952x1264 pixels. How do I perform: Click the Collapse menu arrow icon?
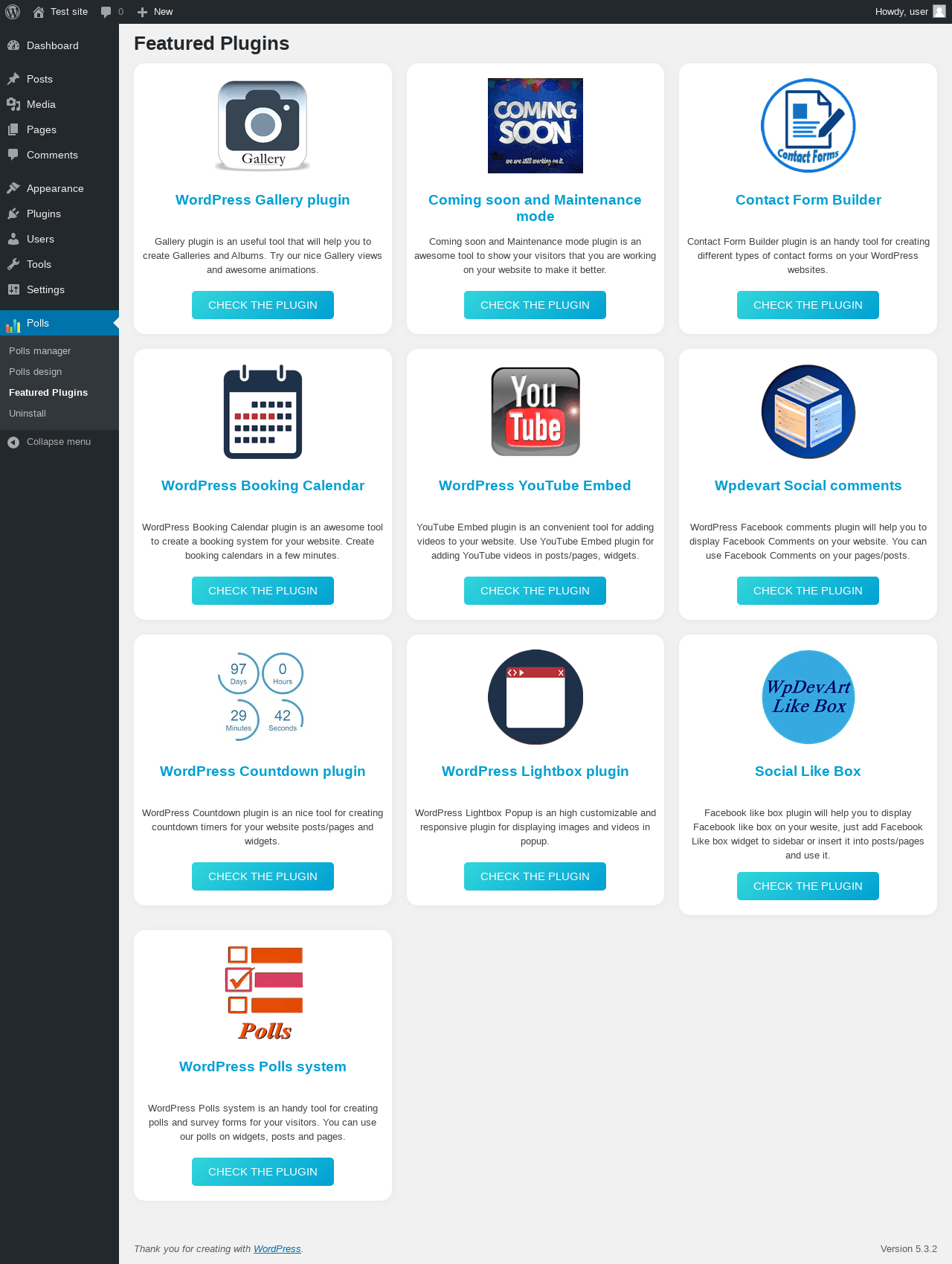tap(13, 442)
